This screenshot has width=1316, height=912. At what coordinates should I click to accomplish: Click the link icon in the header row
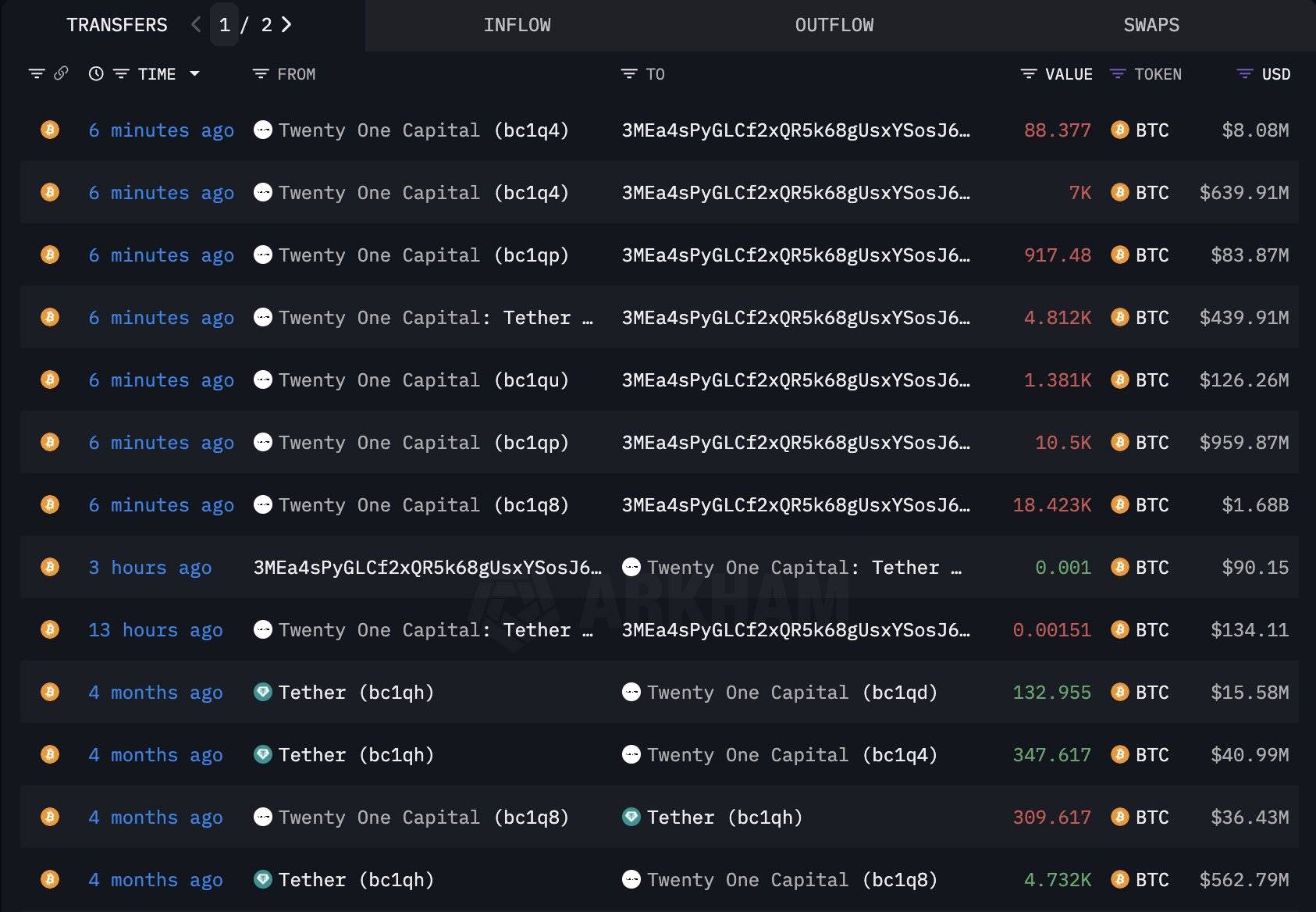61,73
